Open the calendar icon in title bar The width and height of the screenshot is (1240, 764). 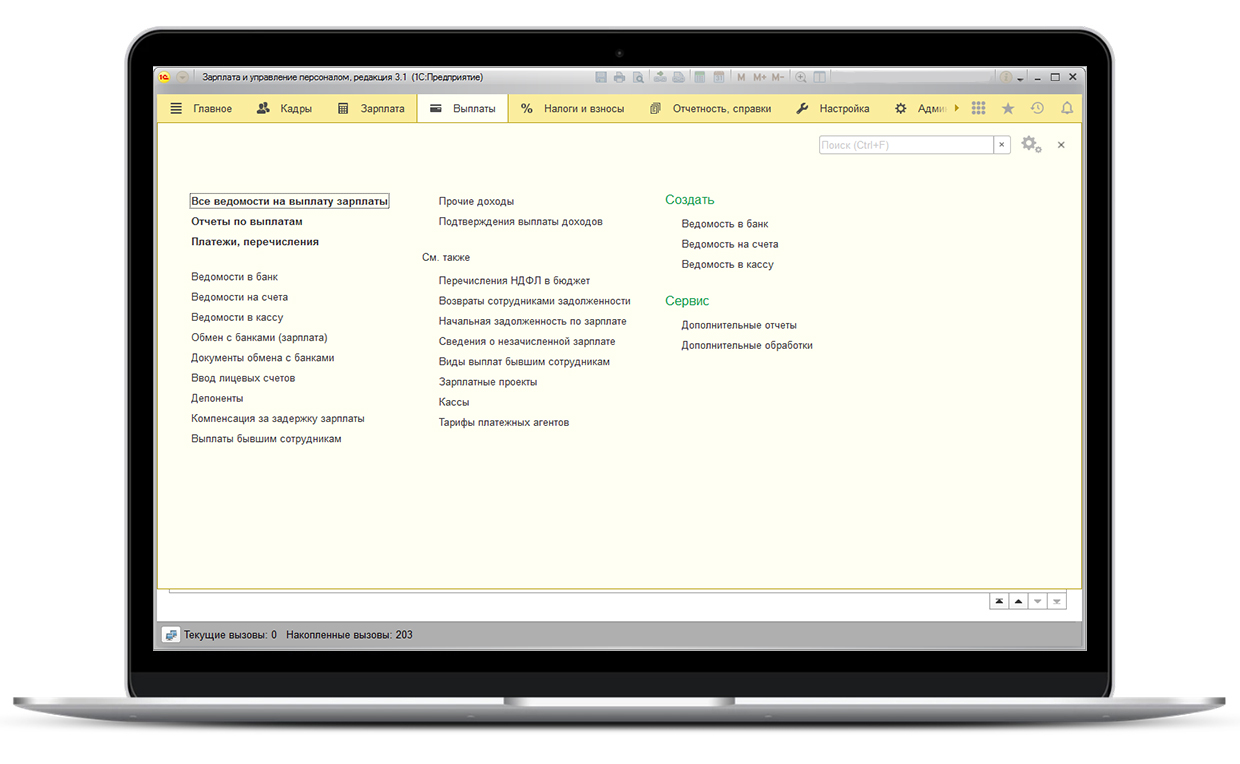719,77
